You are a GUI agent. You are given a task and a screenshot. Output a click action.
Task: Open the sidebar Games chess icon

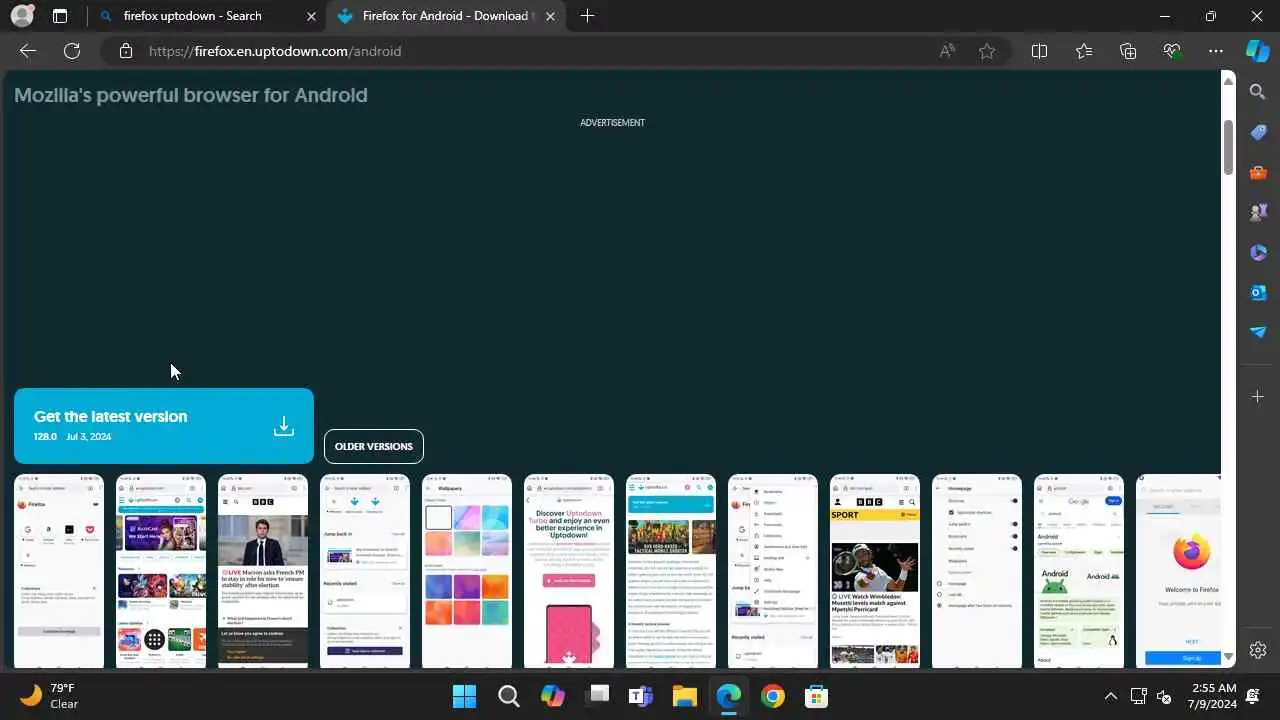pos(1258,212)
